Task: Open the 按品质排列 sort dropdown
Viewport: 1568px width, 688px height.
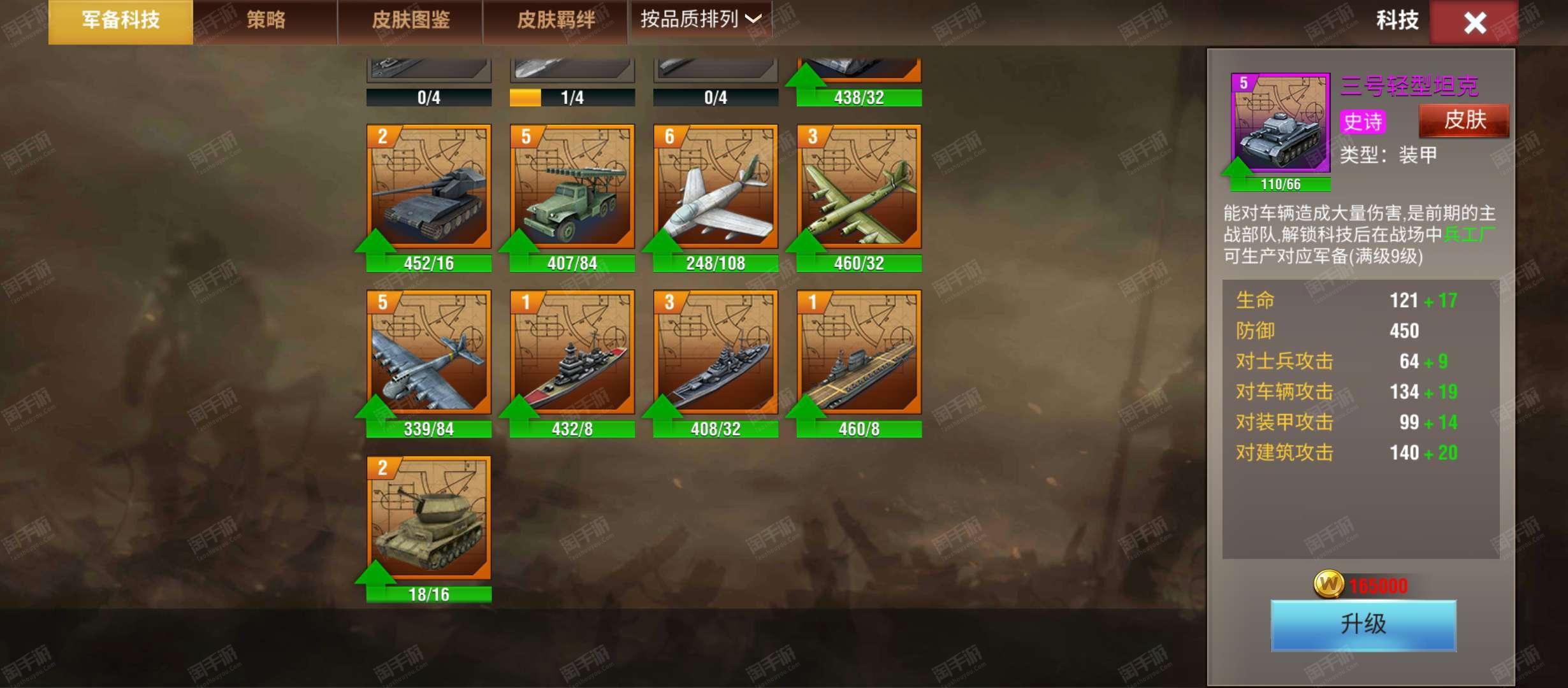Action: [x=701, y=20]
